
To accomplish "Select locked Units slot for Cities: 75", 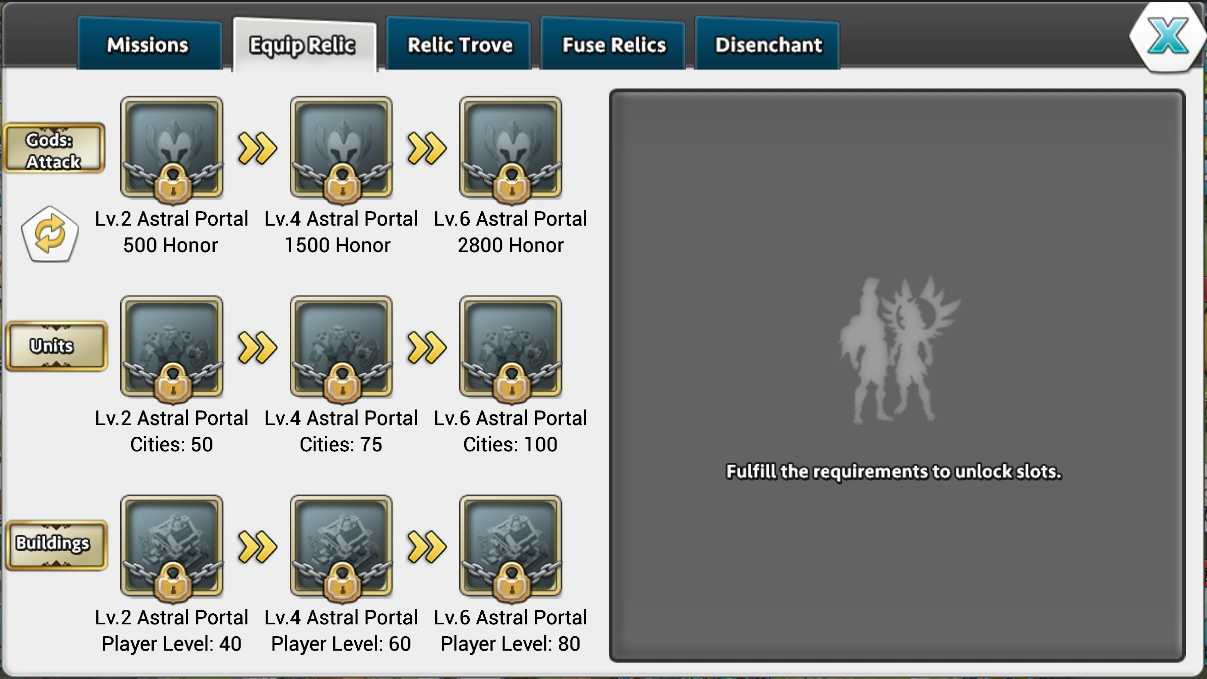I will 341,347.
